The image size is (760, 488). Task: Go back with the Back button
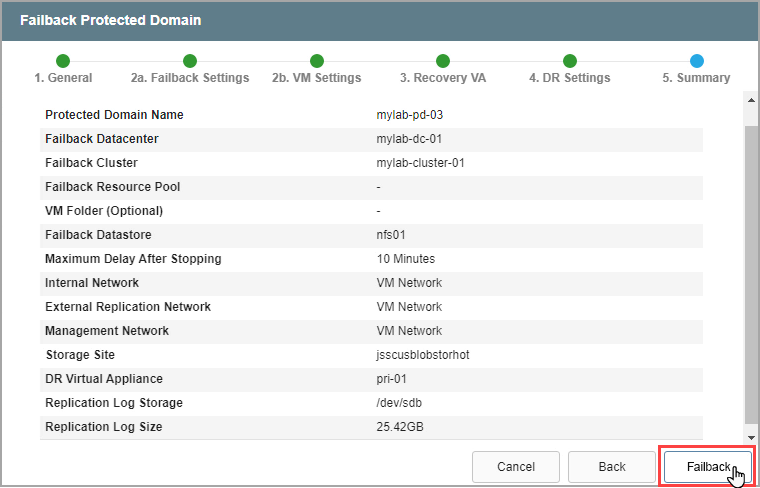pyautogui.click(x=612, y=466)
